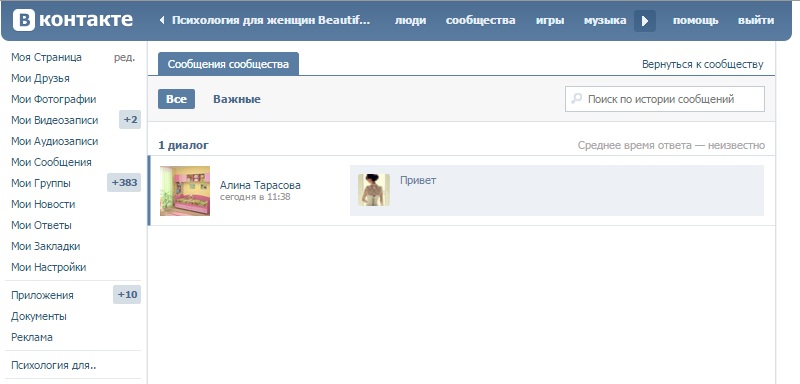Open Документы in sidebar
This screenshot has width=800, height=384.
point(39,316)
